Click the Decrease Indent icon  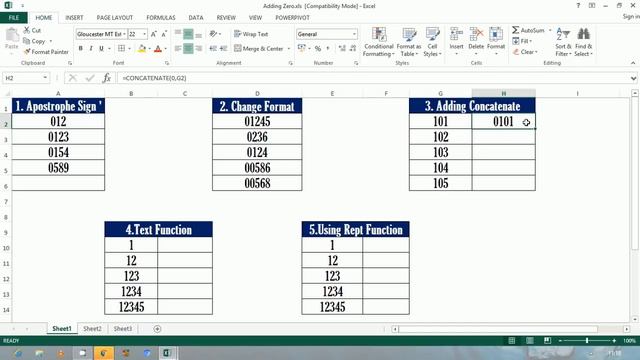213,49
